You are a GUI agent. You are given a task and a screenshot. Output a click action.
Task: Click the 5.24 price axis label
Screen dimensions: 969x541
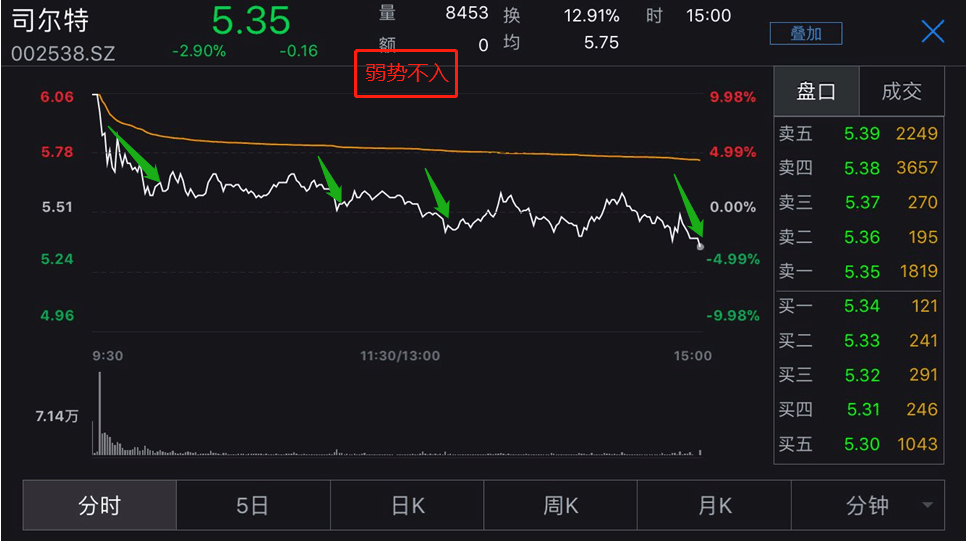(x=57, y=259)
